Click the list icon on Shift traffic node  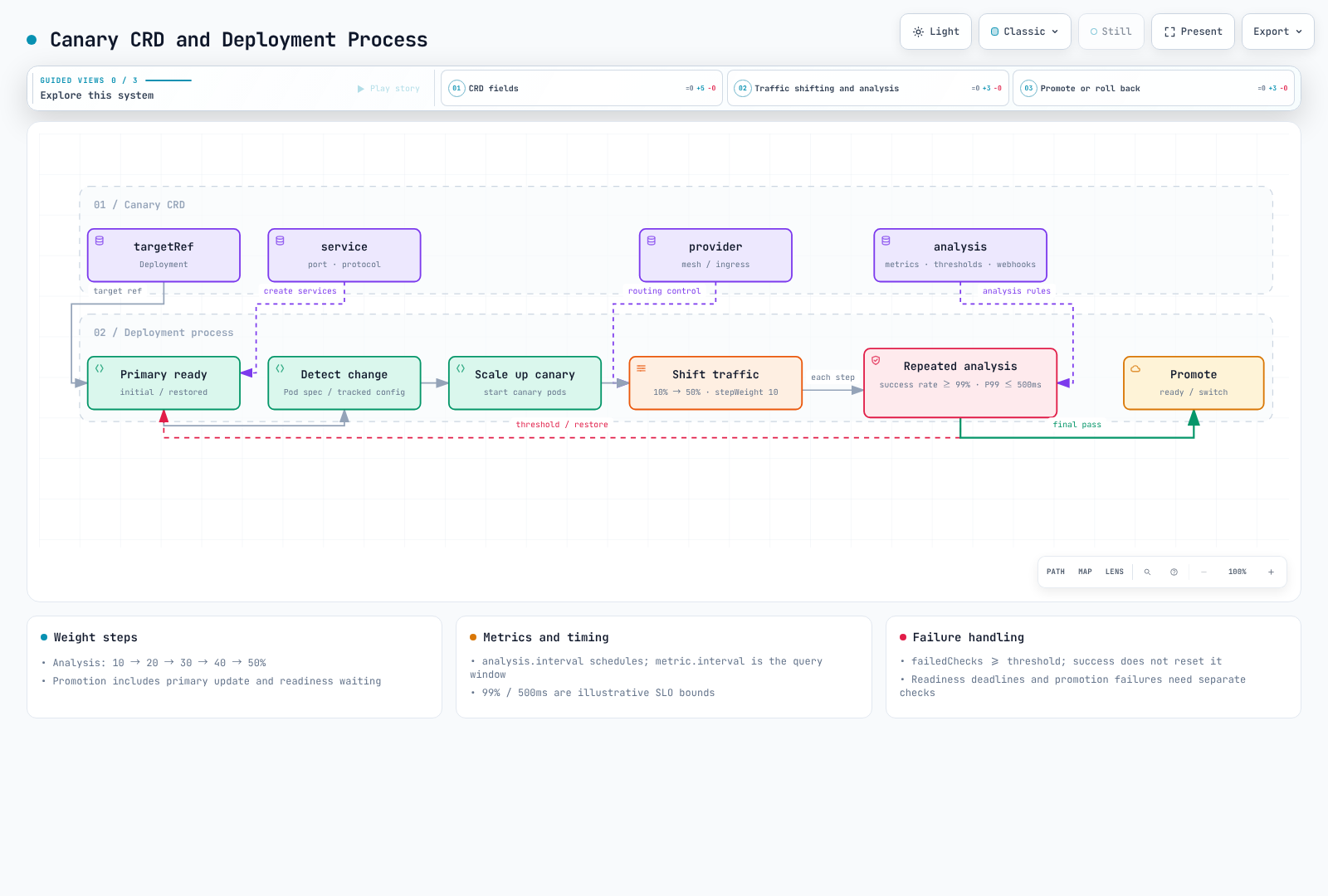641,368
